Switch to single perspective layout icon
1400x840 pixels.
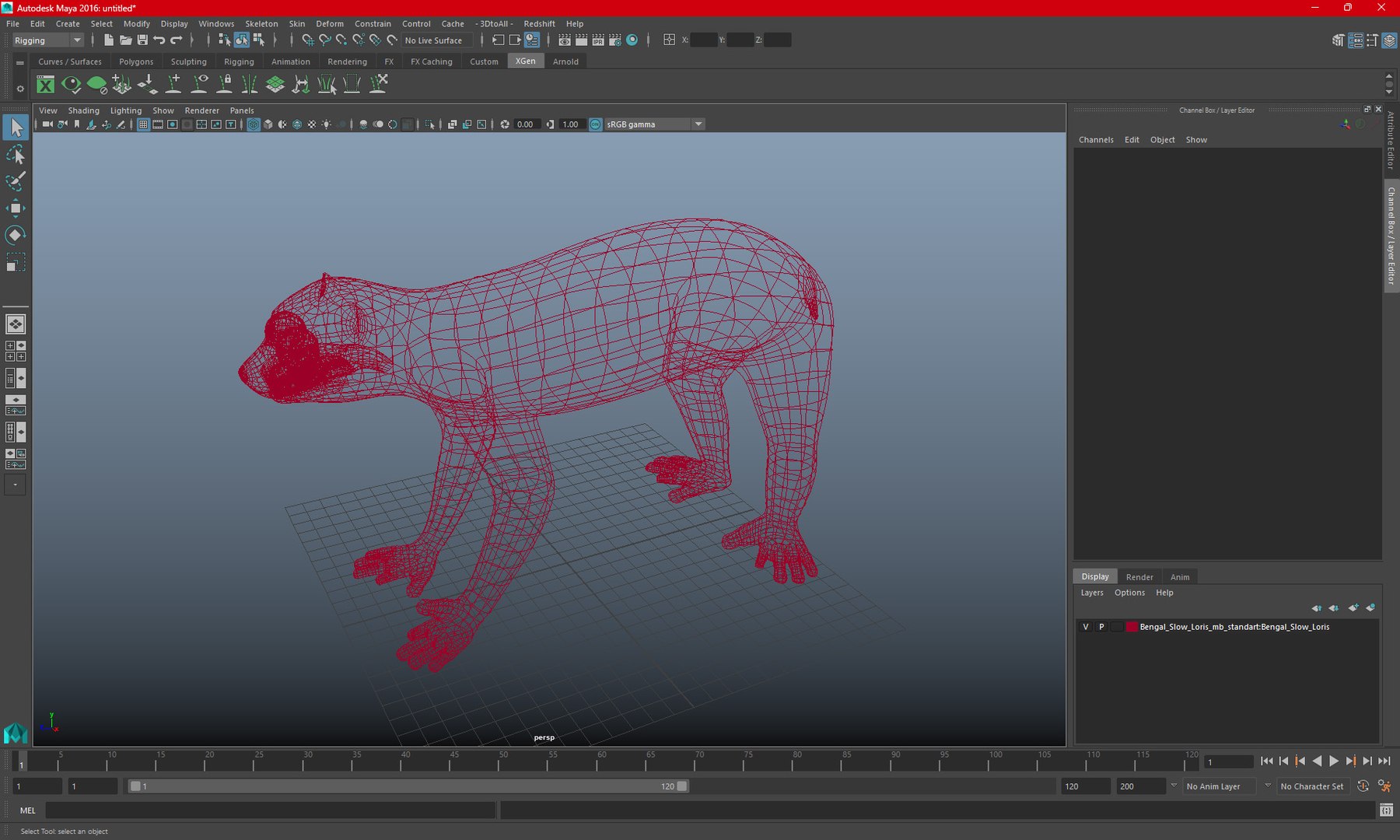pyautogui.click(x=16, y=324)
